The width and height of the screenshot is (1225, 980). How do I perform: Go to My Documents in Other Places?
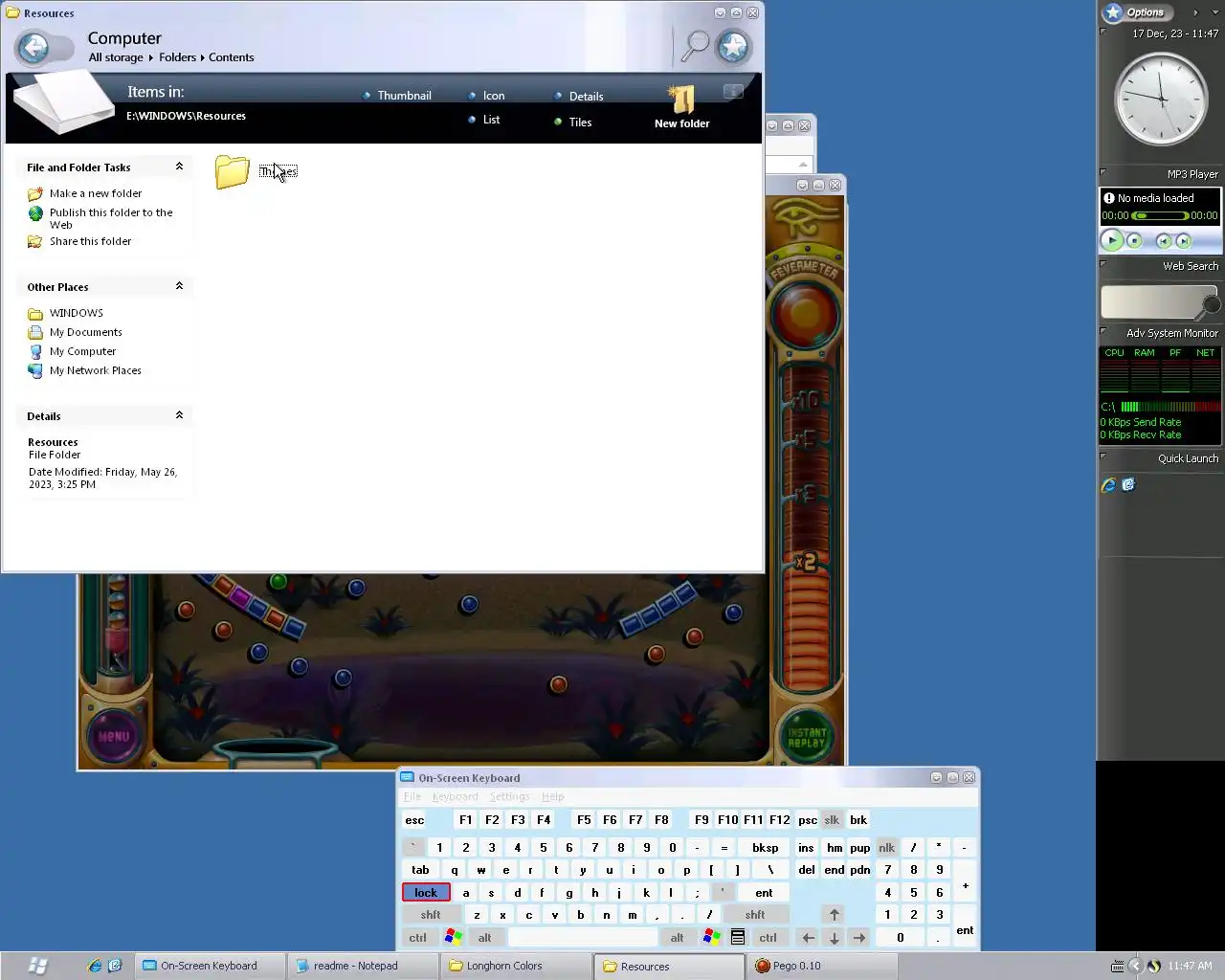click(x=86, y=332)
